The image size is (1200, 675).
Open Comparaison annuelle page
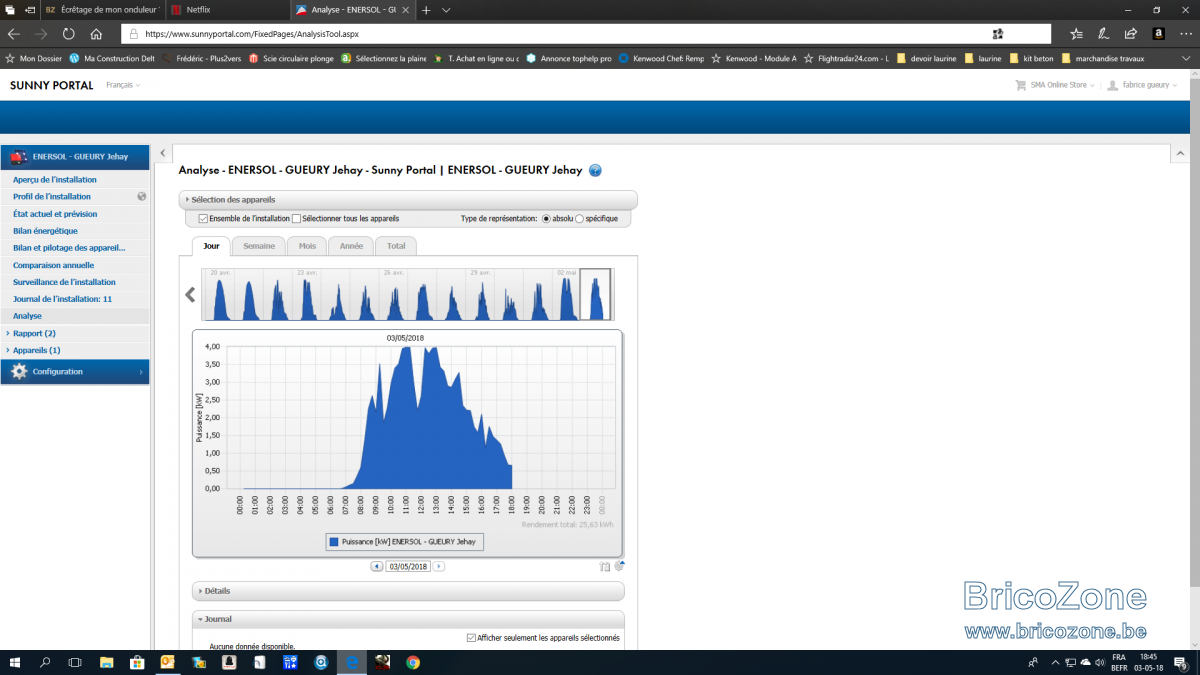click(x=53, y=265)
